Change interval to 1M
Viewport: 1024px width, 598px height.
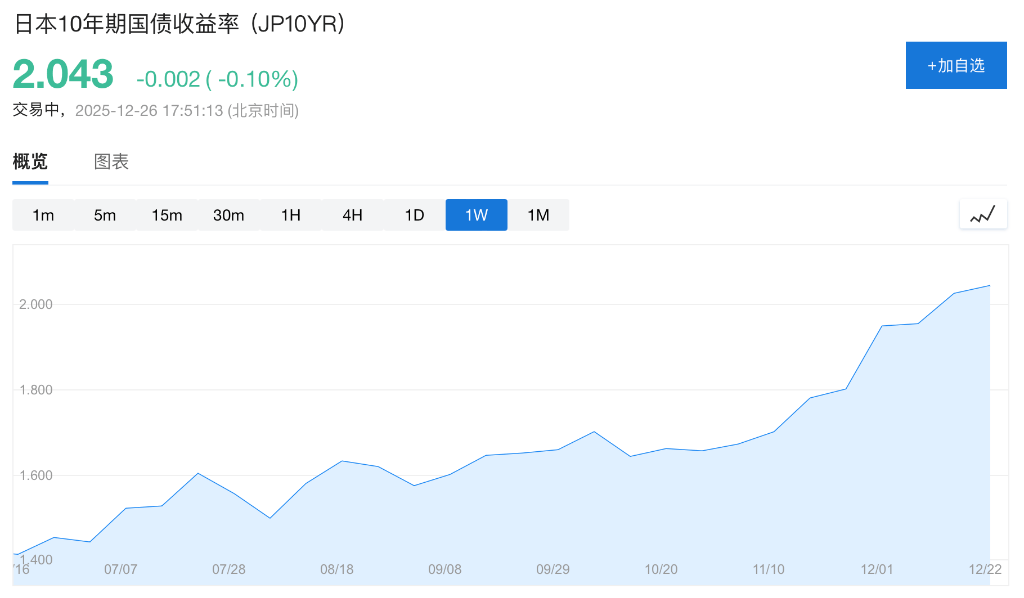click(539, 215)
